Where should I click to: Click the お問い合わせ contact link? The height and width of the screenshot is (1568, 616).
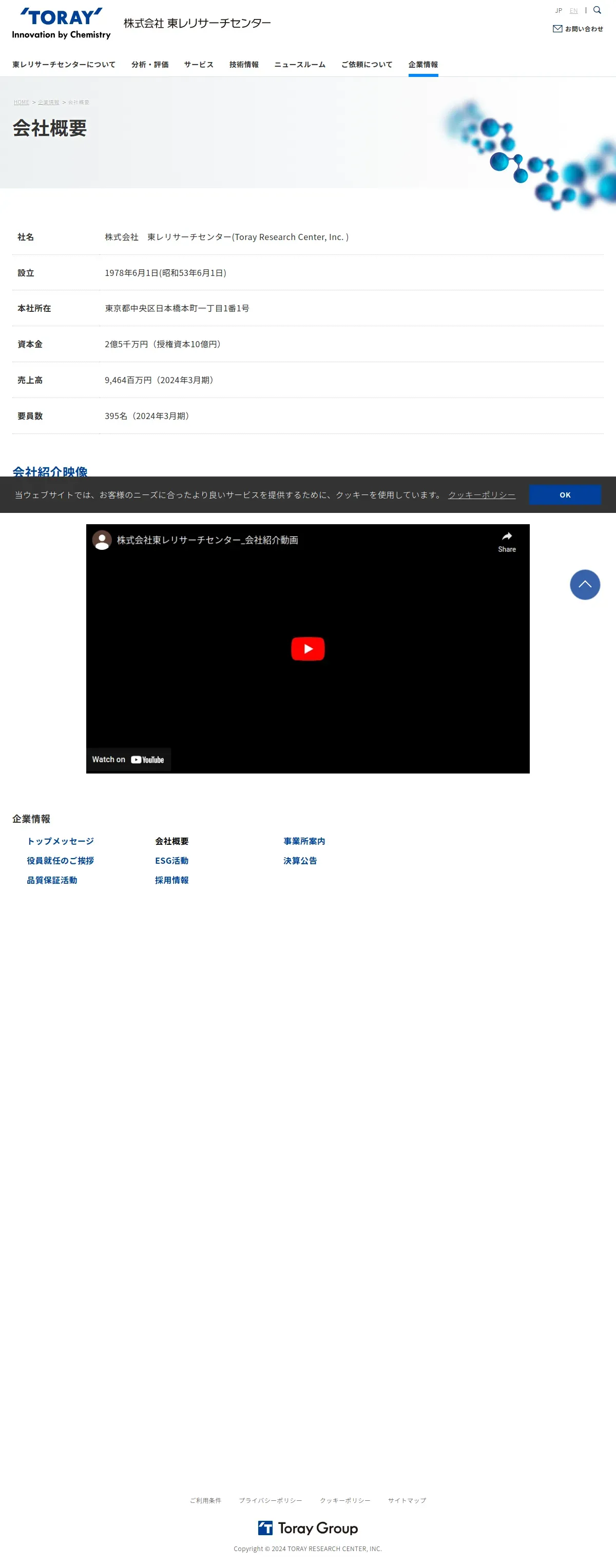[x=584, y=29]
